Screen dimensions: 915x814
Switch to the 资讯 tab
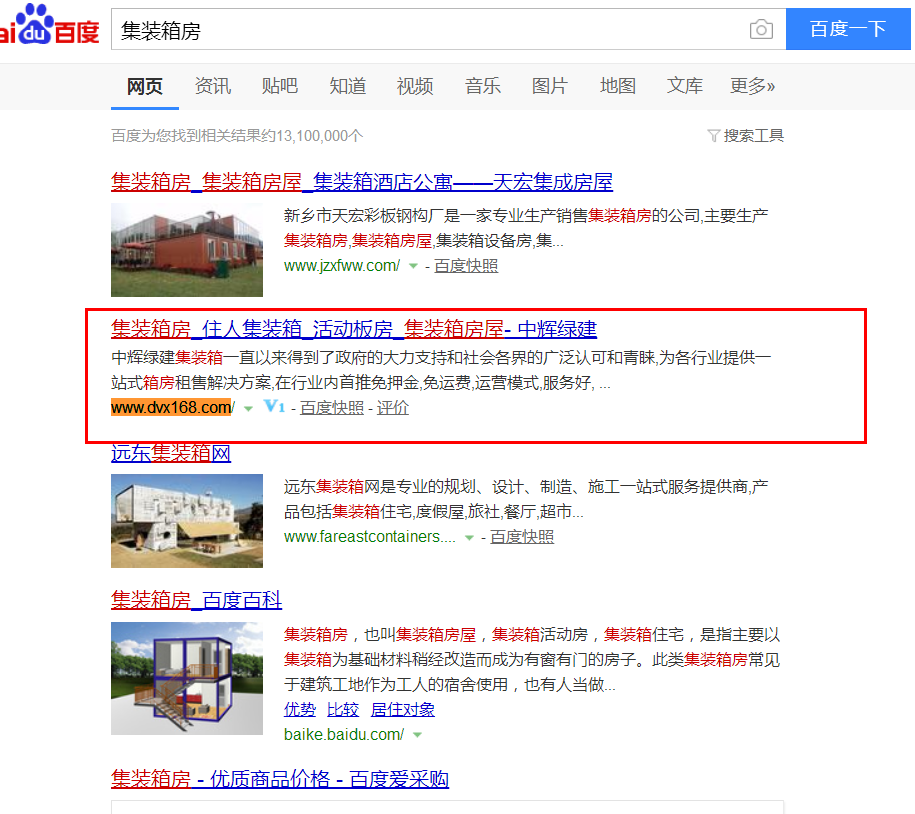click(x=212, y=86)
